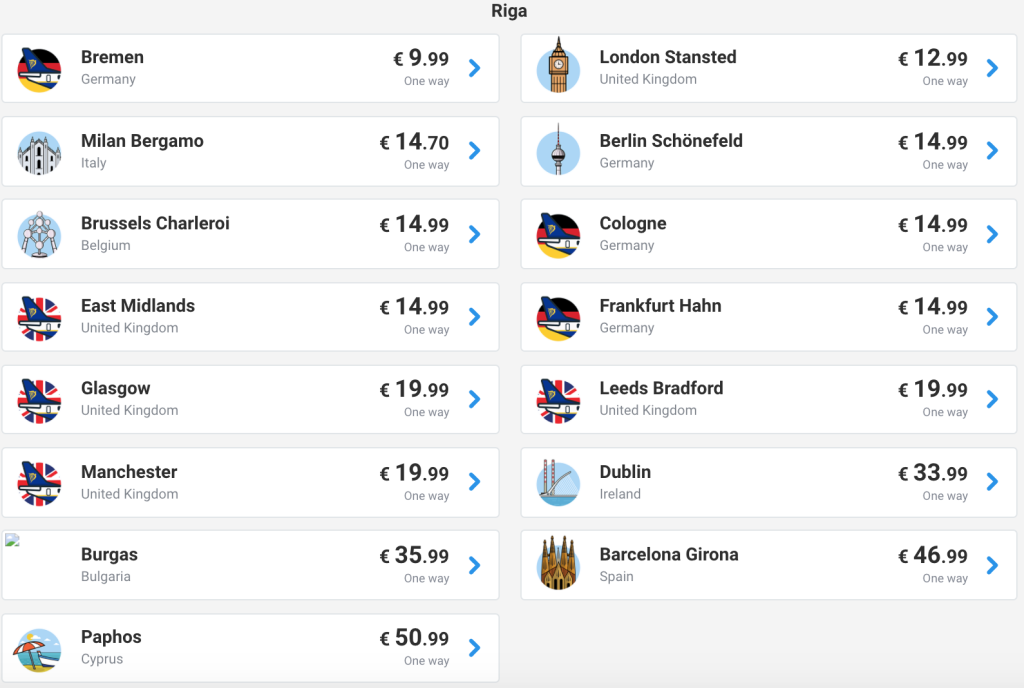Open the Leeds Bradford chevron arrow
Image resolution: width=1024 pixels, height=688 pixels.
point(992,399)
